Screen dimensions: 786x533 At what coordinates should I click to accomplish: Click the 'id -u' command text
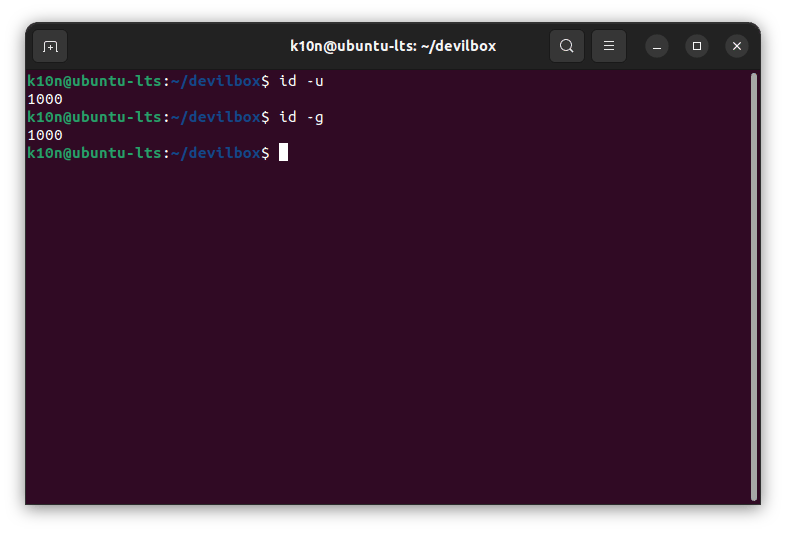pos(301,81)
